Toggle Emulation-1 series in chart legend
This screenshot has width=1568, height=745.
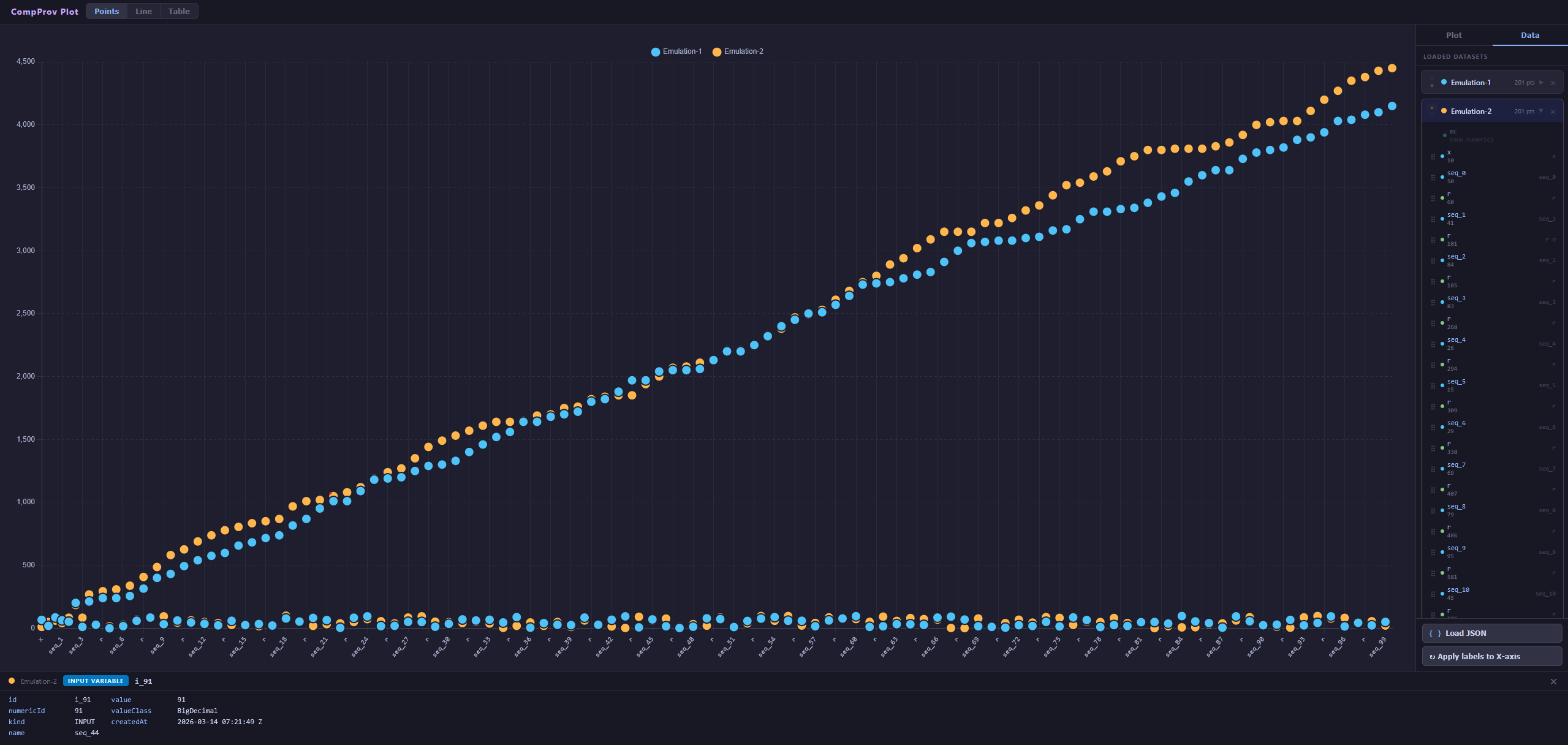point(676,51)
